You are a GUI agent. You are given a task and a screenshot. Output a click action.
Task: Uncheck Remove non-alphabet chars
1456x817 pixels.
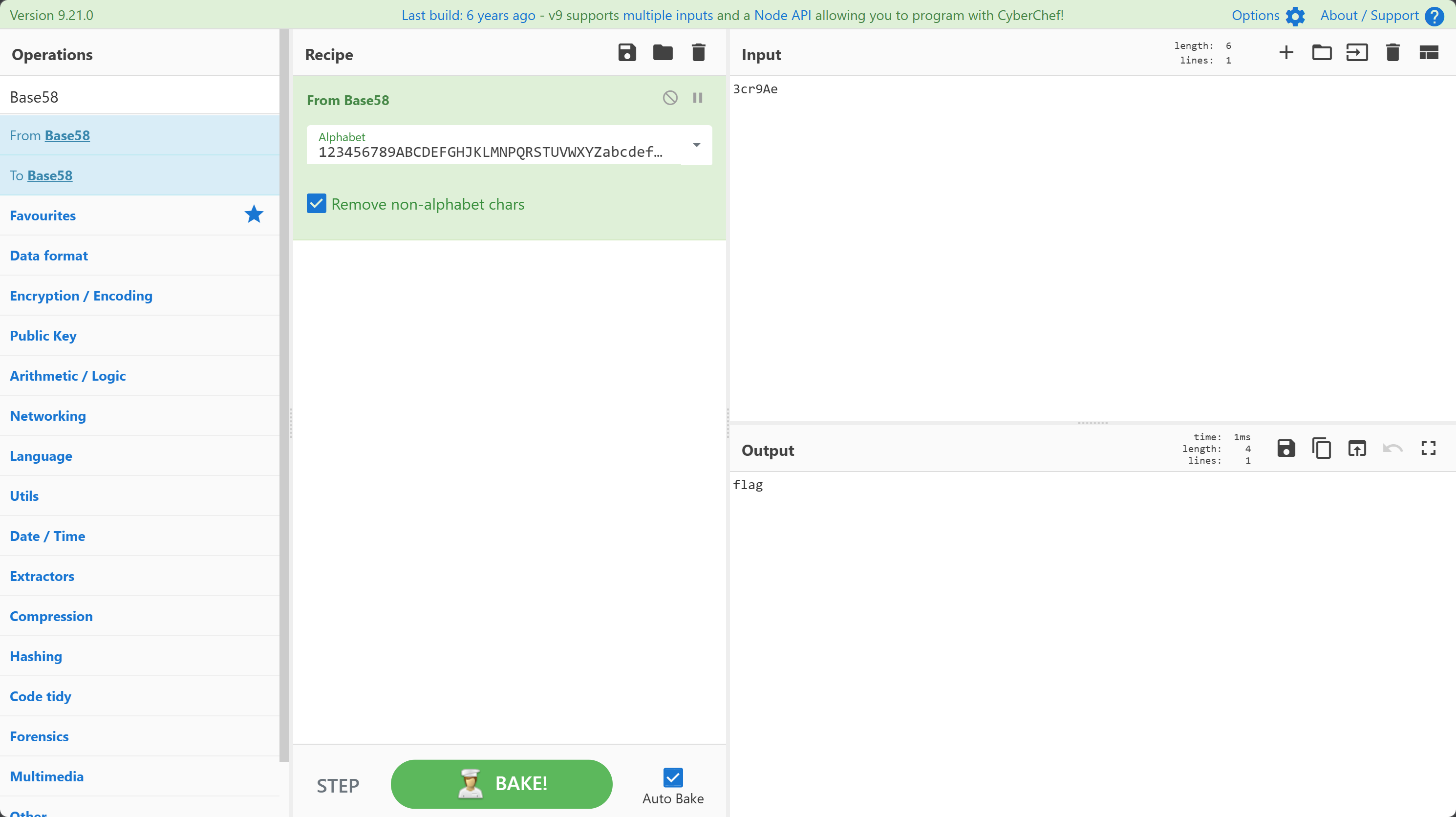(316, 203)
